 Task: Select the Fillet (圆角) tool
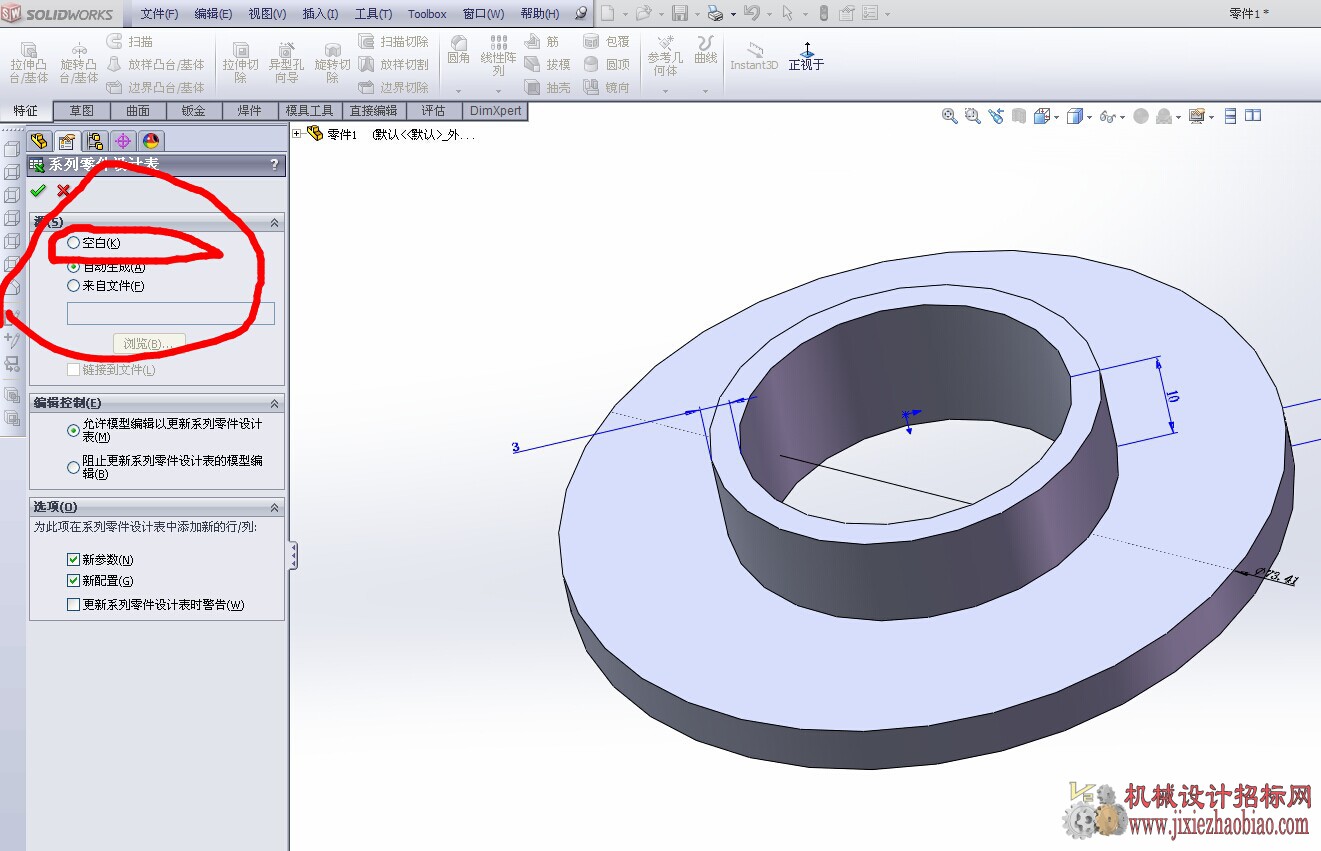459,51
